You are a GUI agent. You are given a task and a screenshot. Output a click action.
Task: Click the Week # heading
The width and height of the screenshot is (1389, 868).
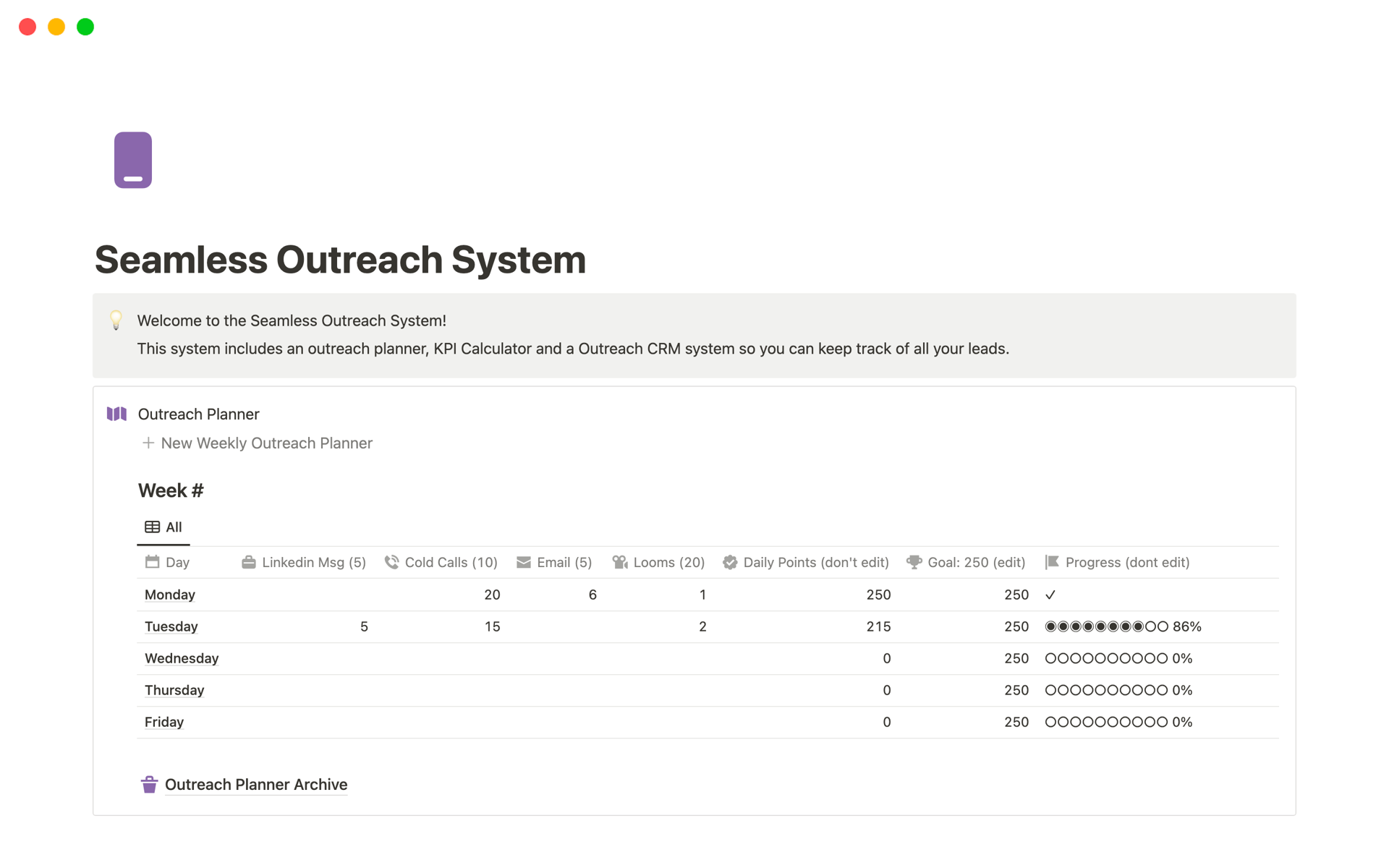click(171, 490)
